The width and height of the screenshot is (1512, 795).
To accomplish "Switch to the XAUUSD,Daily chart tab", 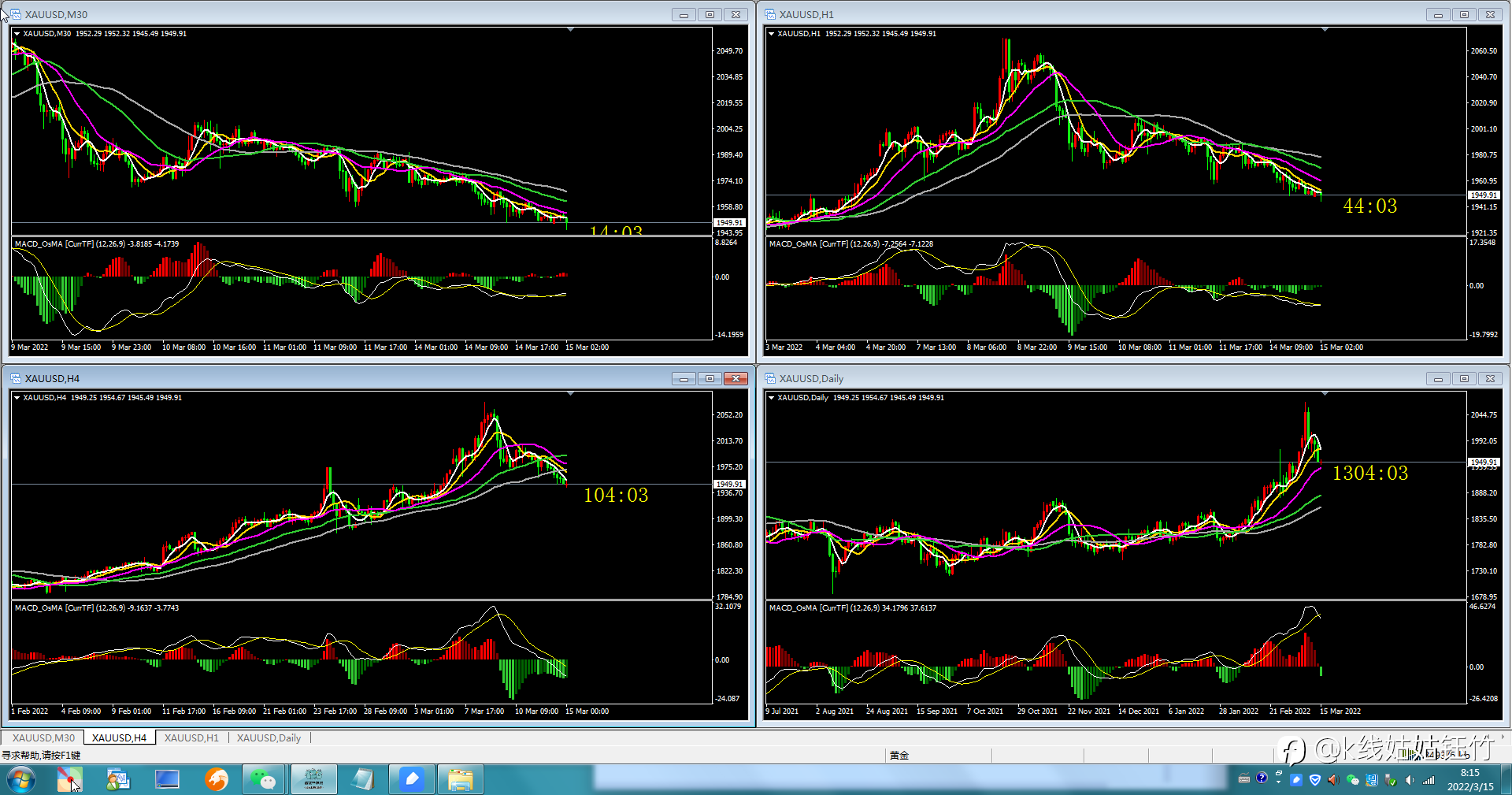I will coord(269,737).
